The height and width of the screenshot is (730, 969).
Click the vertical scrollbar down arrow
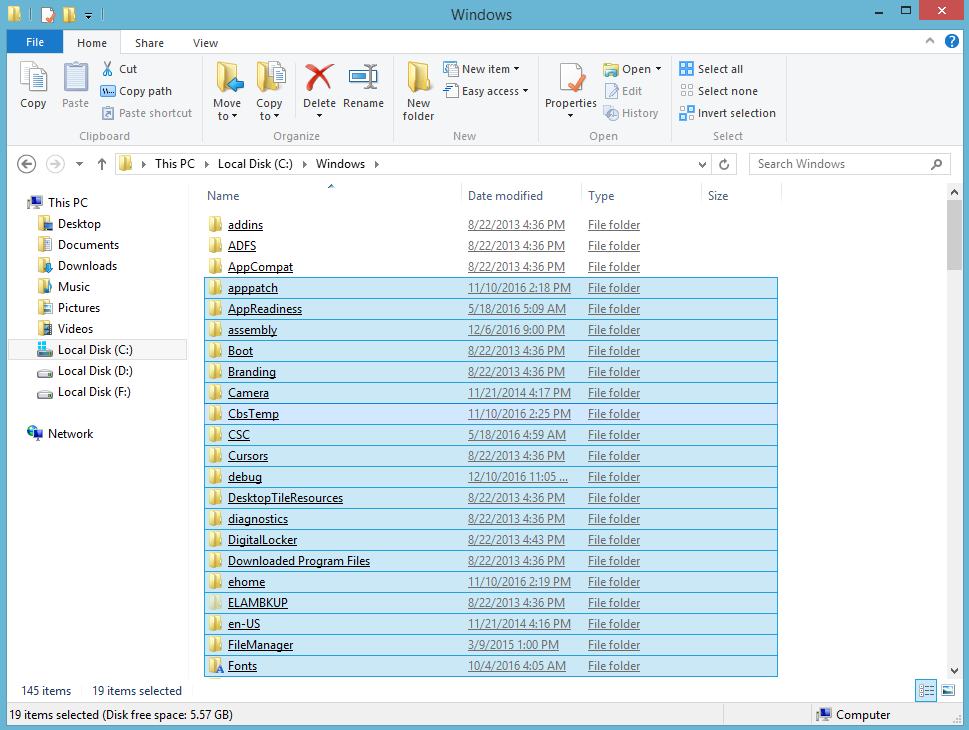[x=954, y=670]
